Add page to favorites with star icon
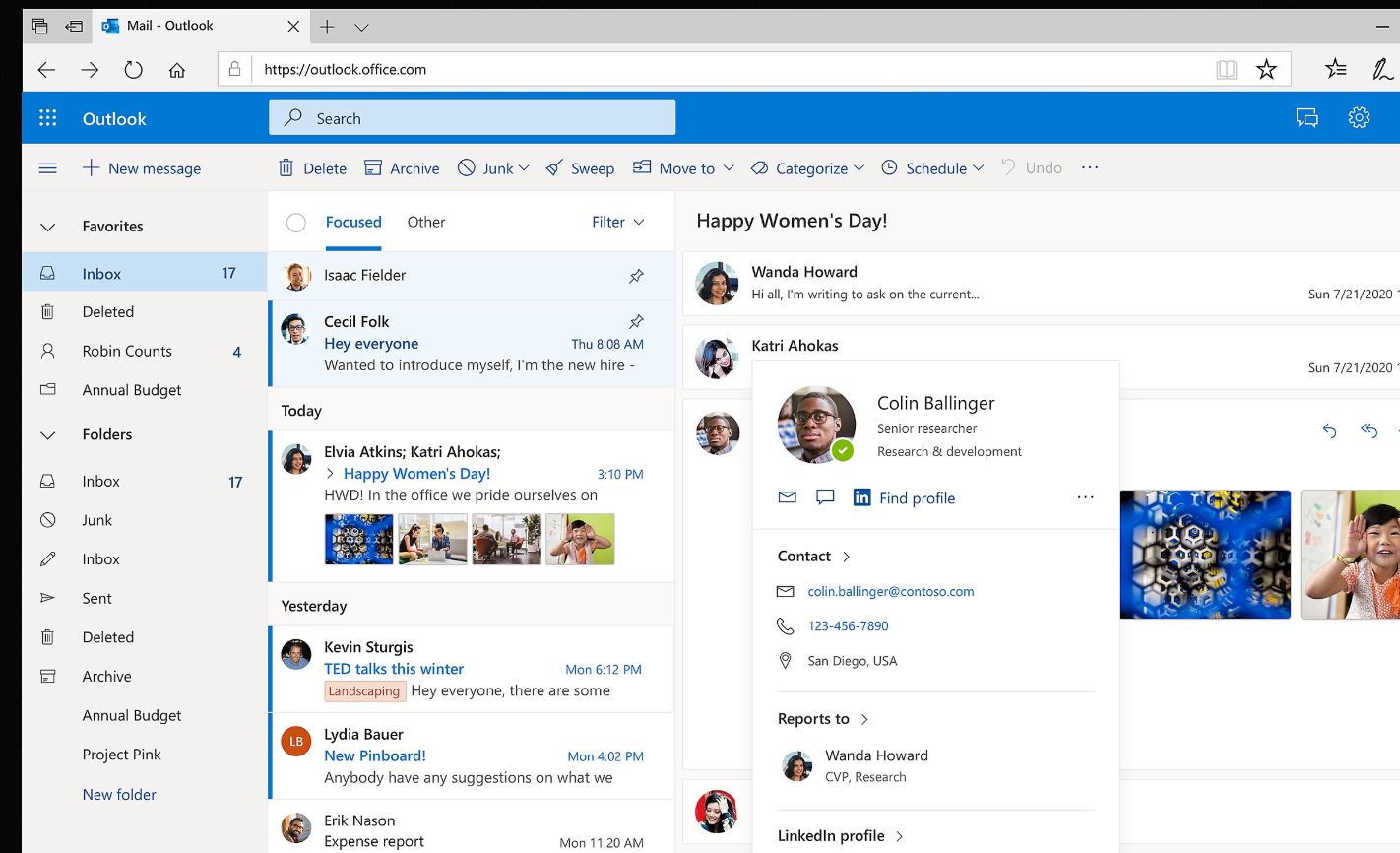The height and width of the screenshot is (853, 1400). (x=1266, y=69)
